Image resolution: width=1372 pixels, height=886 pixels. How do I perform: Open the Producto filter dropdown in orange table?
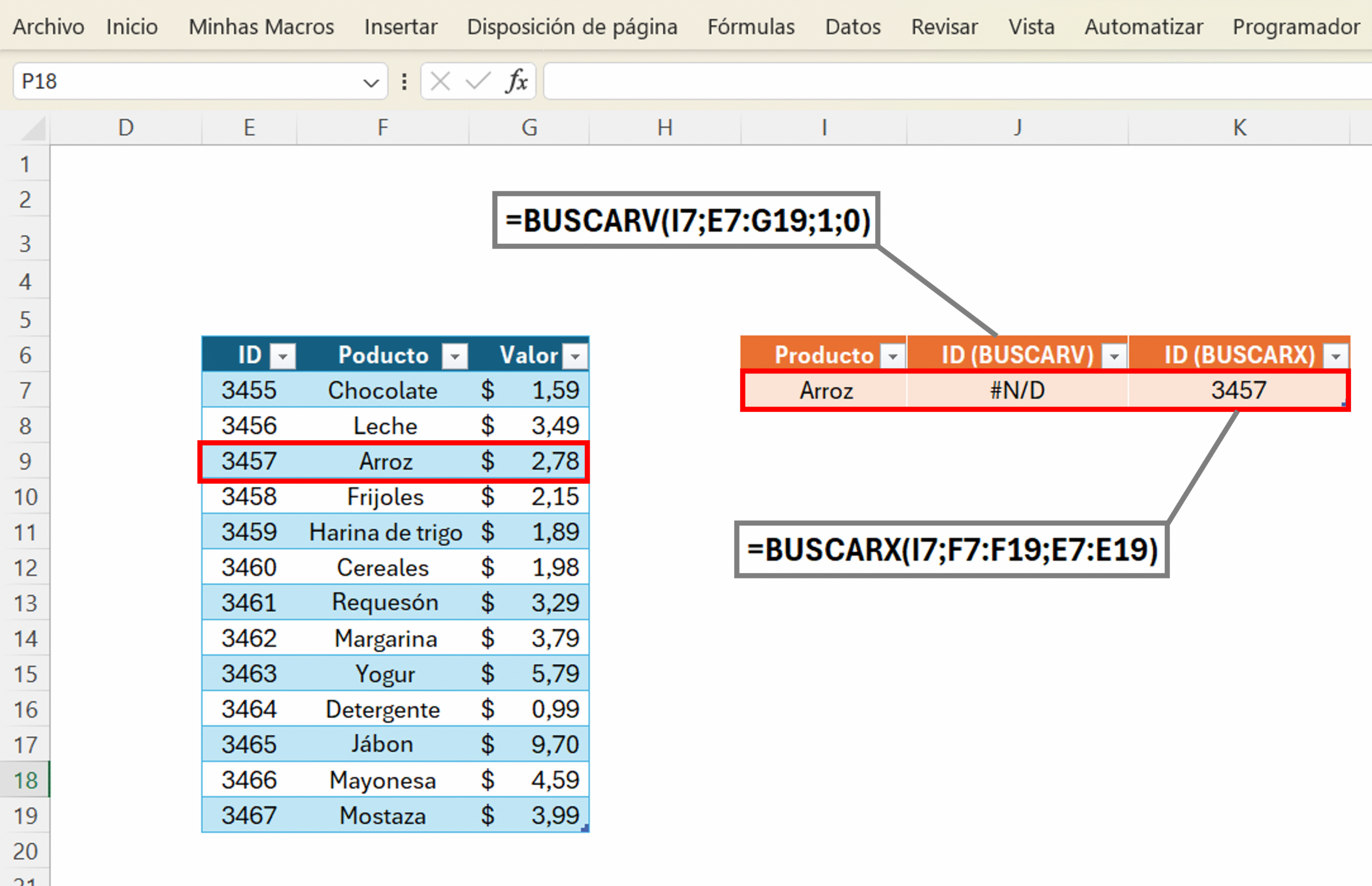pos(893,357)
